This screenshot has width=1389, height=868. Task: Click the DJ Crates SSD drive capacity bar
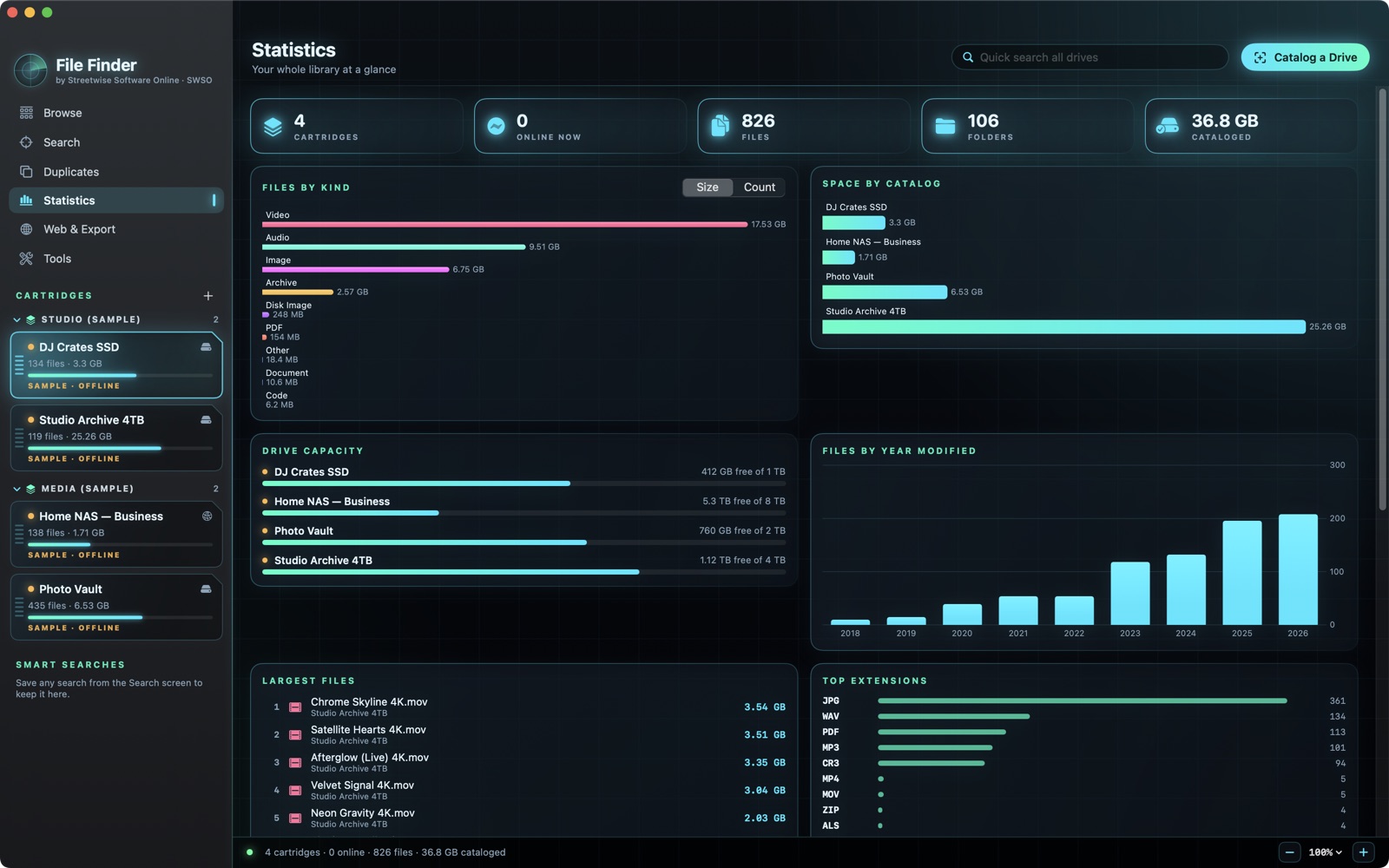(523, 483)
